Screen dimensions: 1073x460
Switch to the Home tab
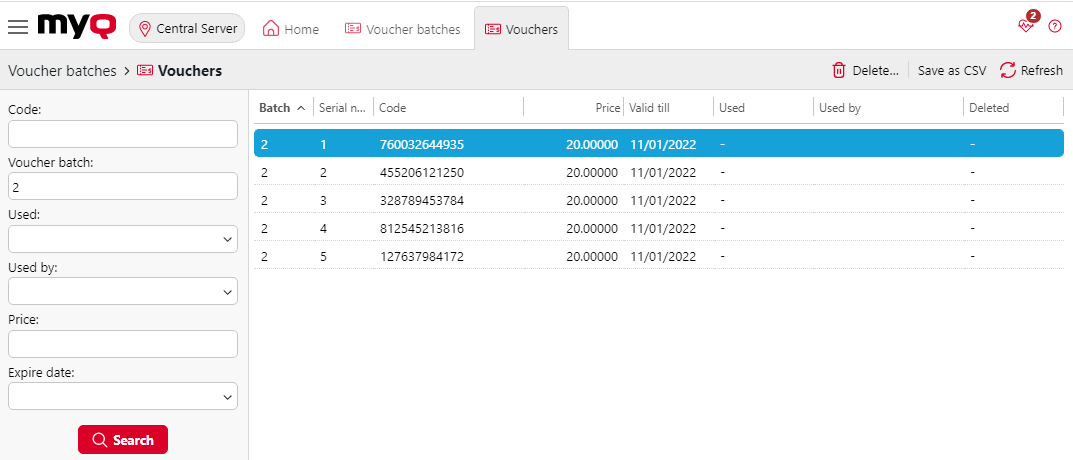tap(291, 29)
